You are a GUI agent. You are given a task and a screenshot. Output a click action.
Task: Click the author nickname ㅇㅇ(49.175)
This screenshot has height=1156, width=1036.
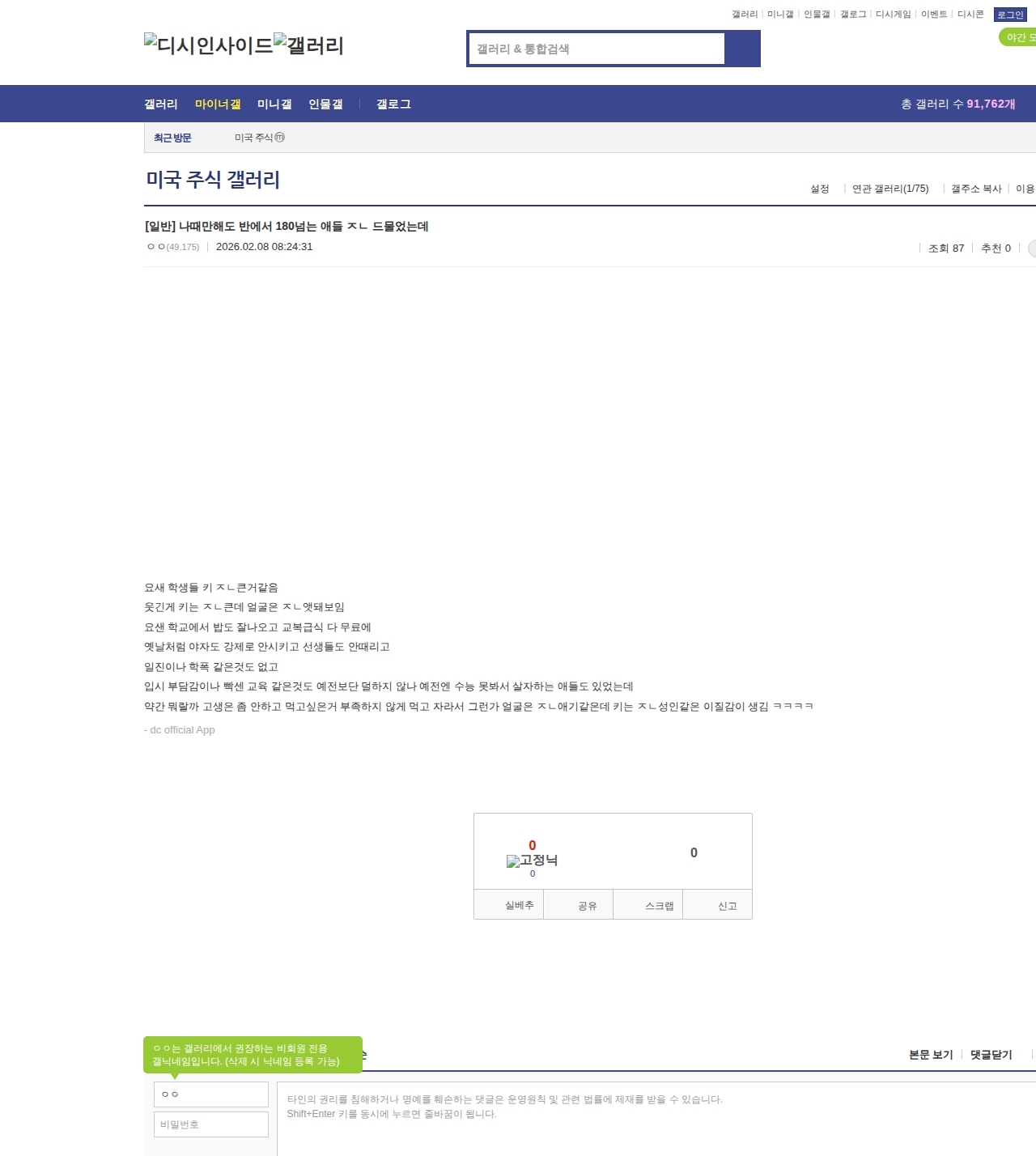tap(173, 247)
